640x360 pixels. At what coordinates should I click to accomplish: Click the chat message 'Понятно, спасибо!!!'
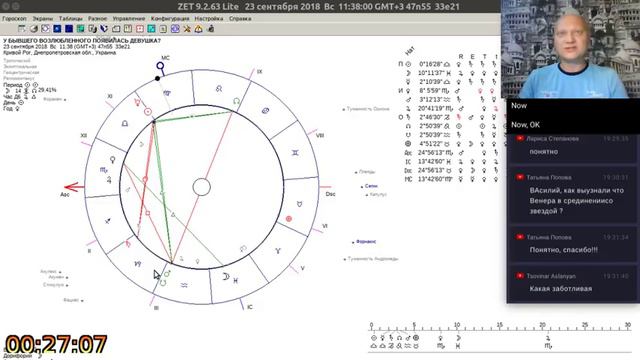tap(563, 250)
